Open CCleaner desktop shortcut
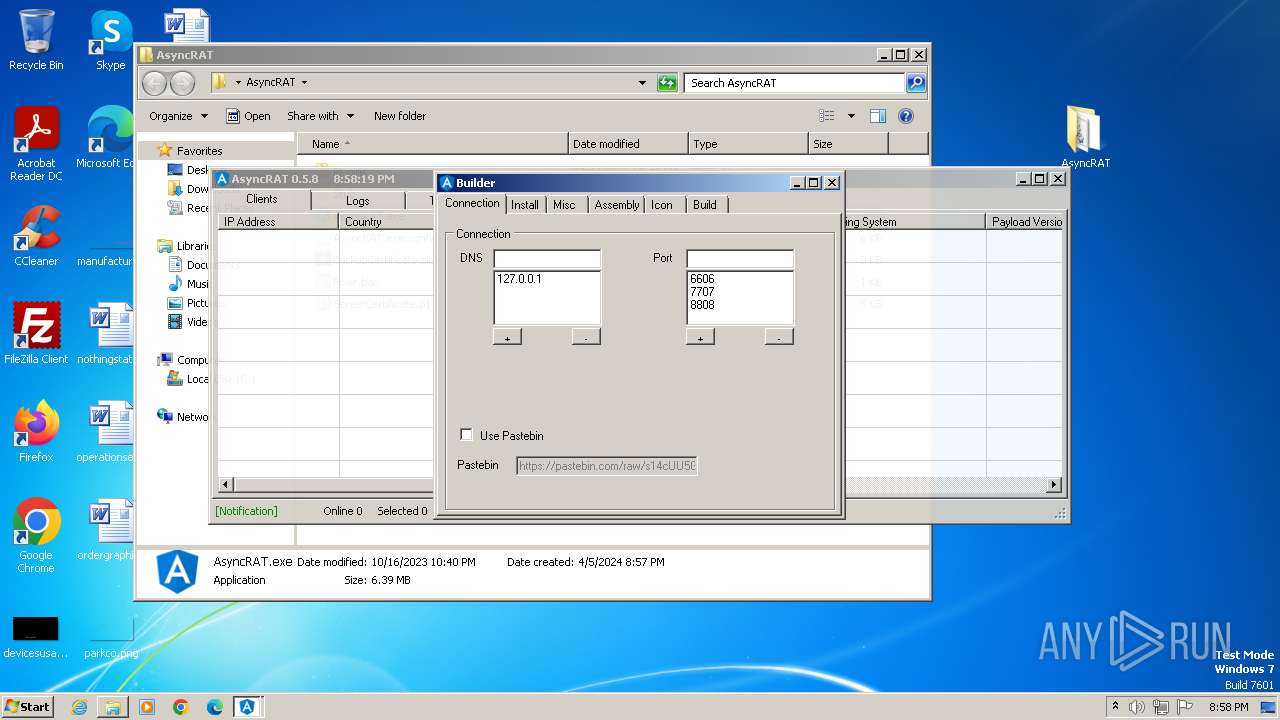 pyautogui.click(x=36, y=236)
